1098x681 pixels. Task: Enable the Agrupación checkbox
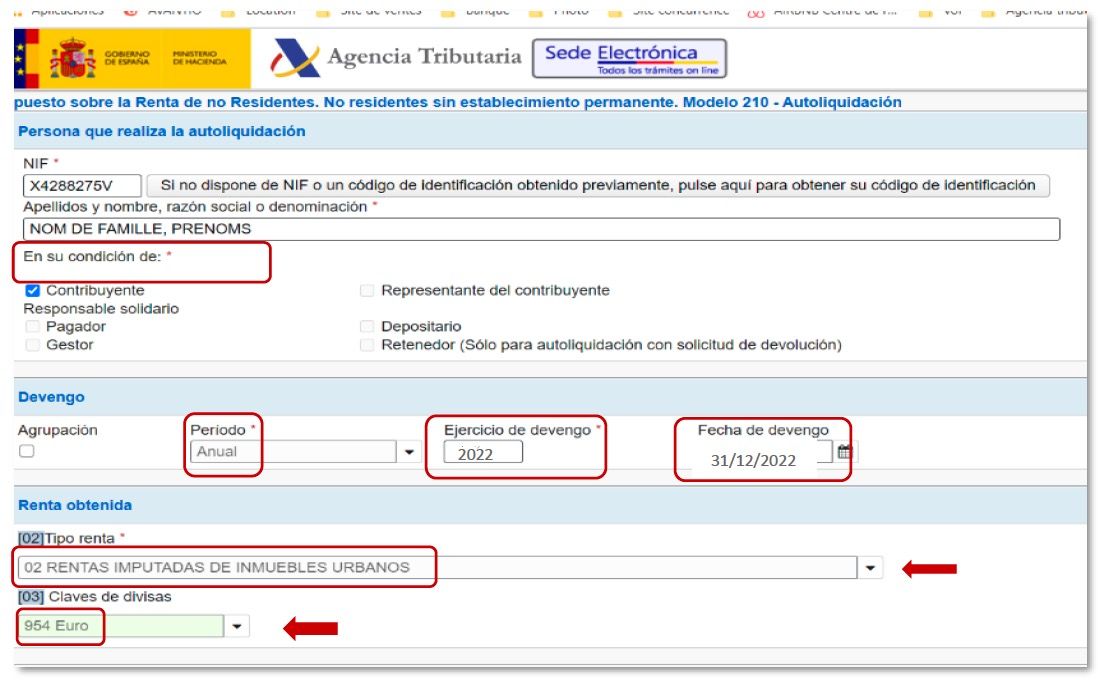coord(27,451)
